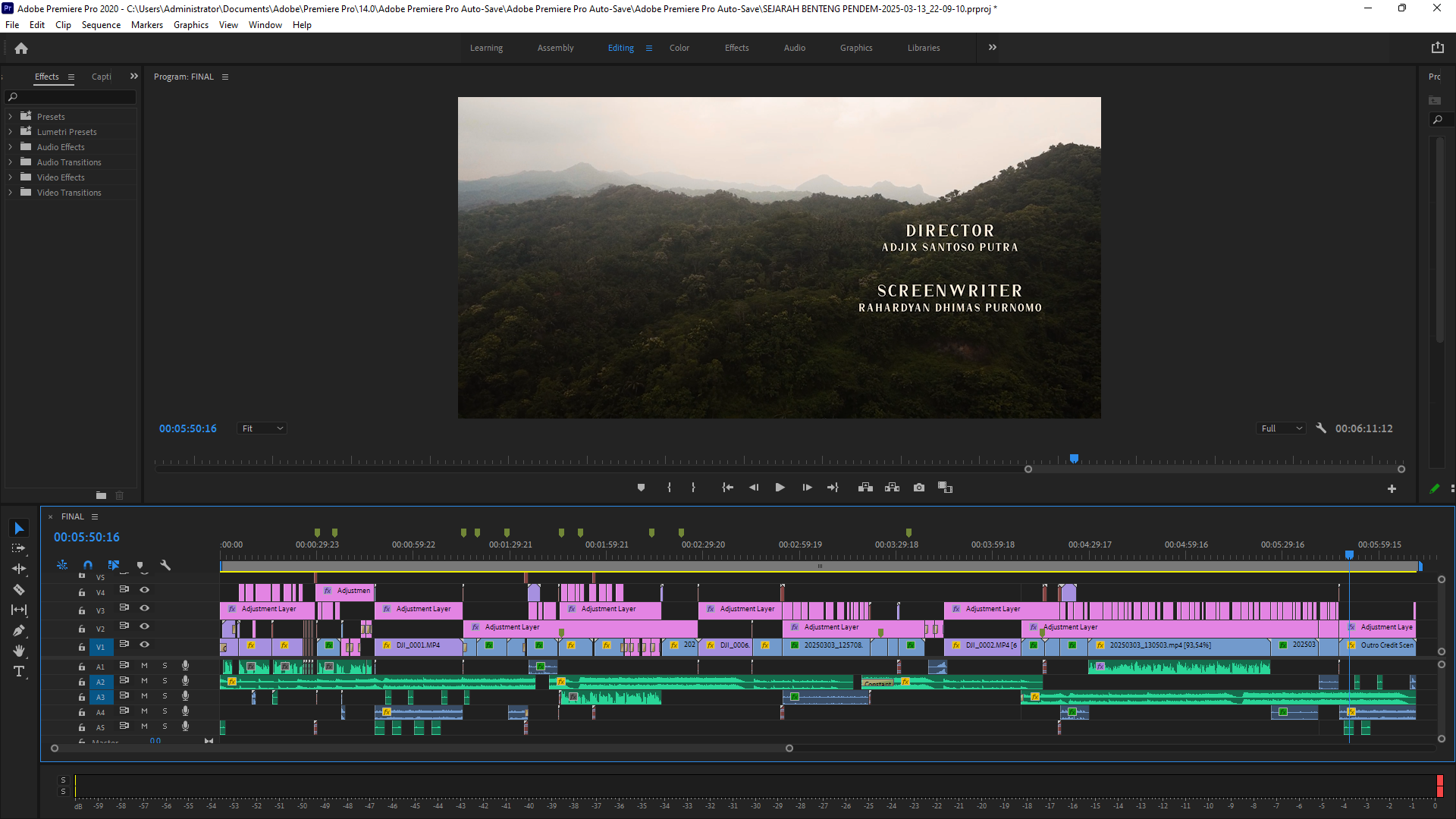Toggle Snap in Timeline magnet icon
This screenshot has height=819, width=1456.
pos(88,565)
